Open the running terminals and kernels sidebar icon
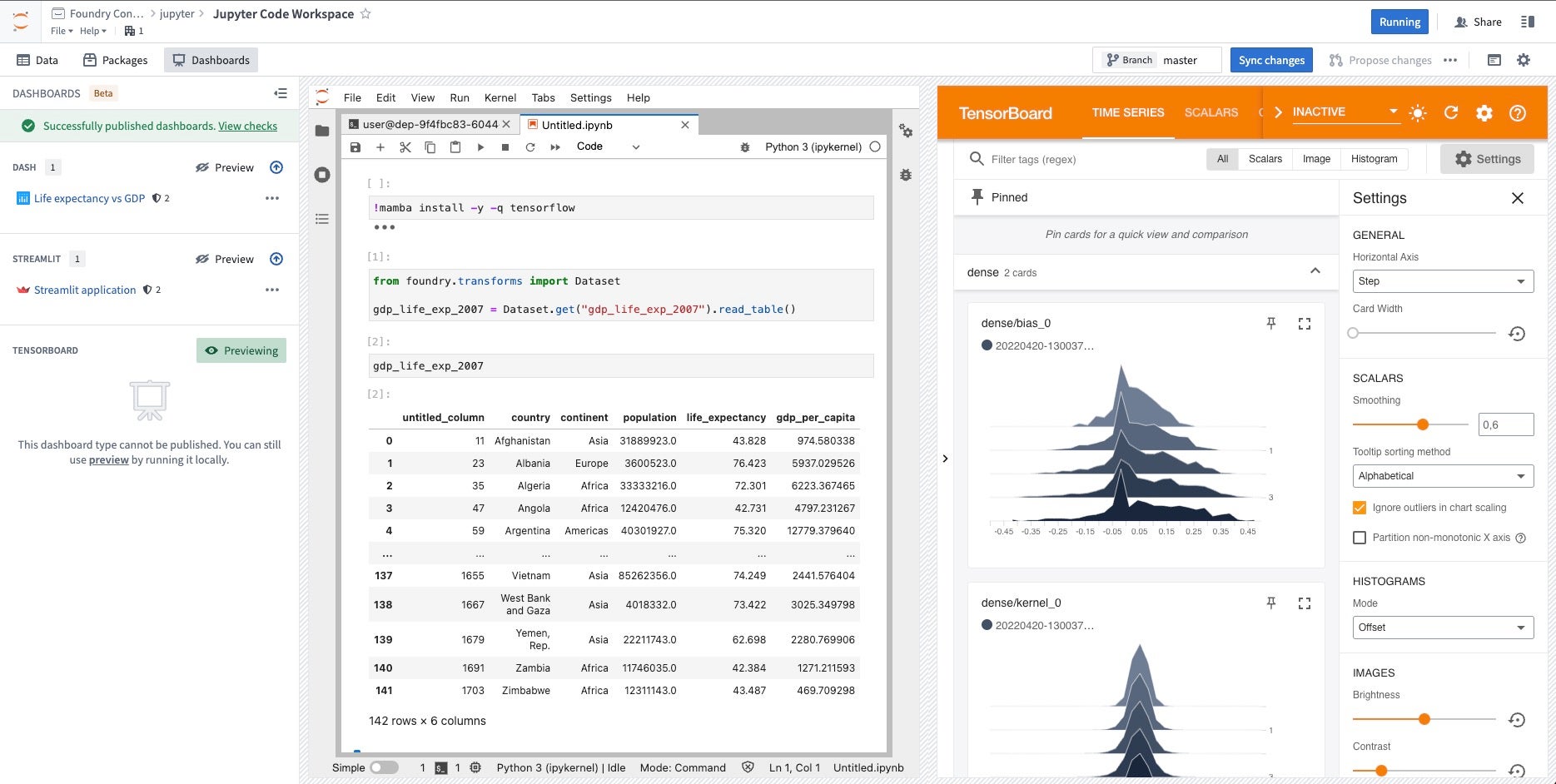Viewport: 1556px width, 784px height. [322, 175]
